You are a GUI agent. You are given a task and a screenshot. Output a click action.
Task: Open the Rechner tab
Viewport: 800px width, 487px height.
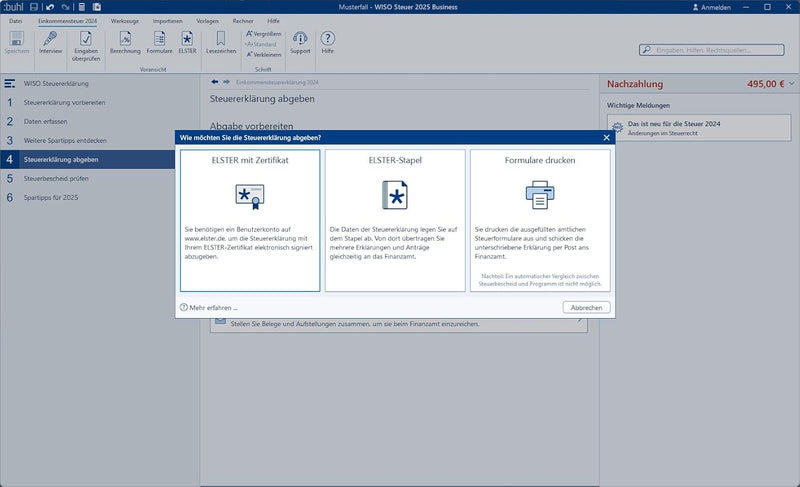click(243, 21)
